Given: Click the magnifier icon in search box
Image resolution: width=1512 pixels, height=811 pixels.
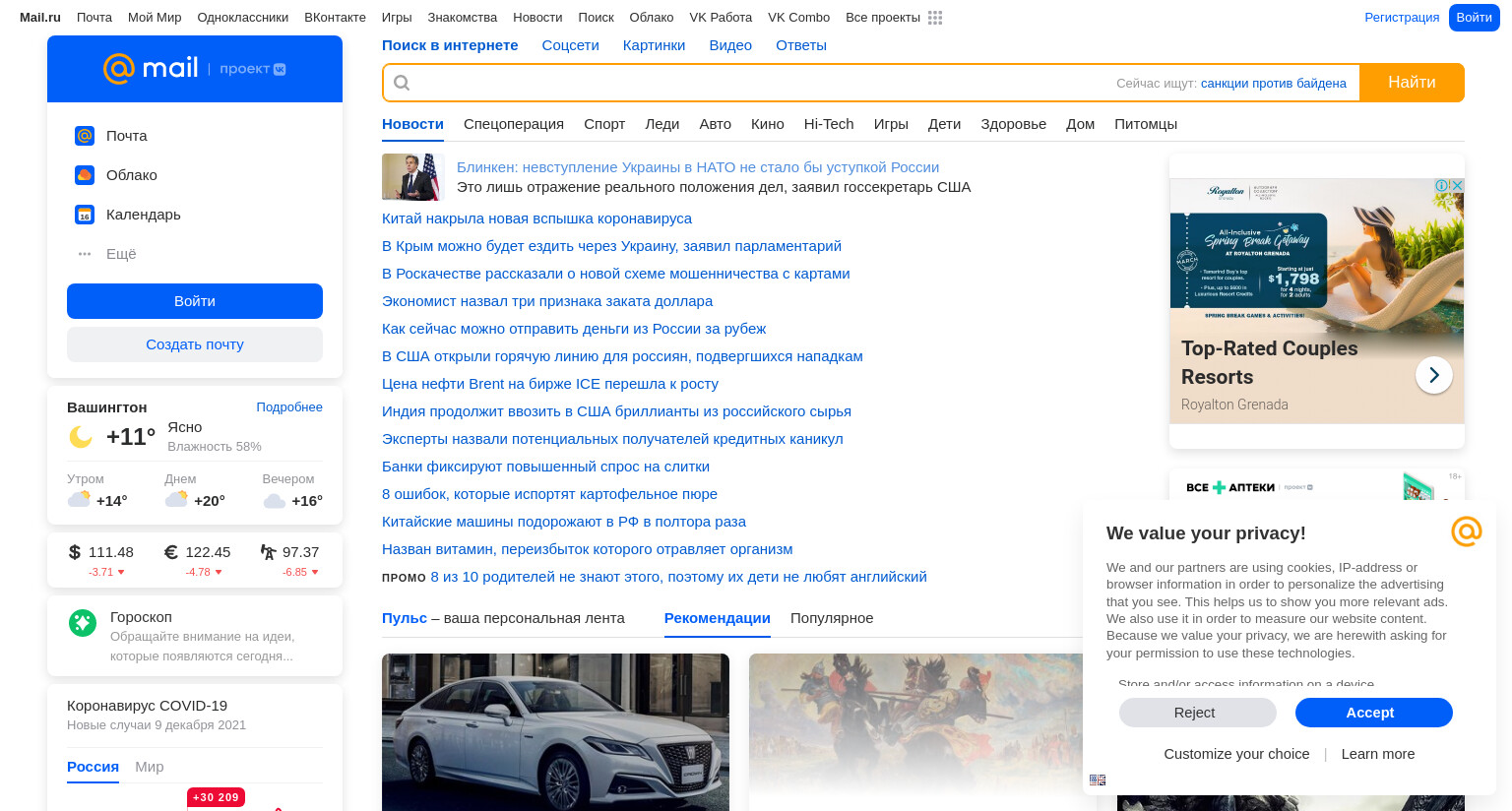Looking at the screenshot, I should 402,83.
